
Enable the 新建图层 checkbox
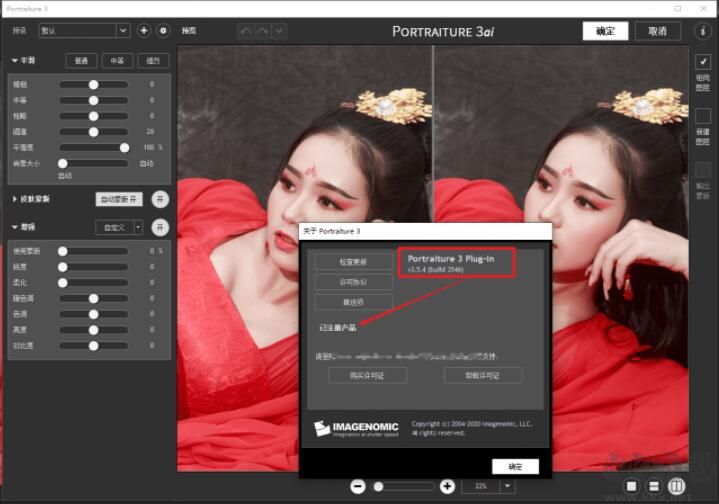[703, 116]
